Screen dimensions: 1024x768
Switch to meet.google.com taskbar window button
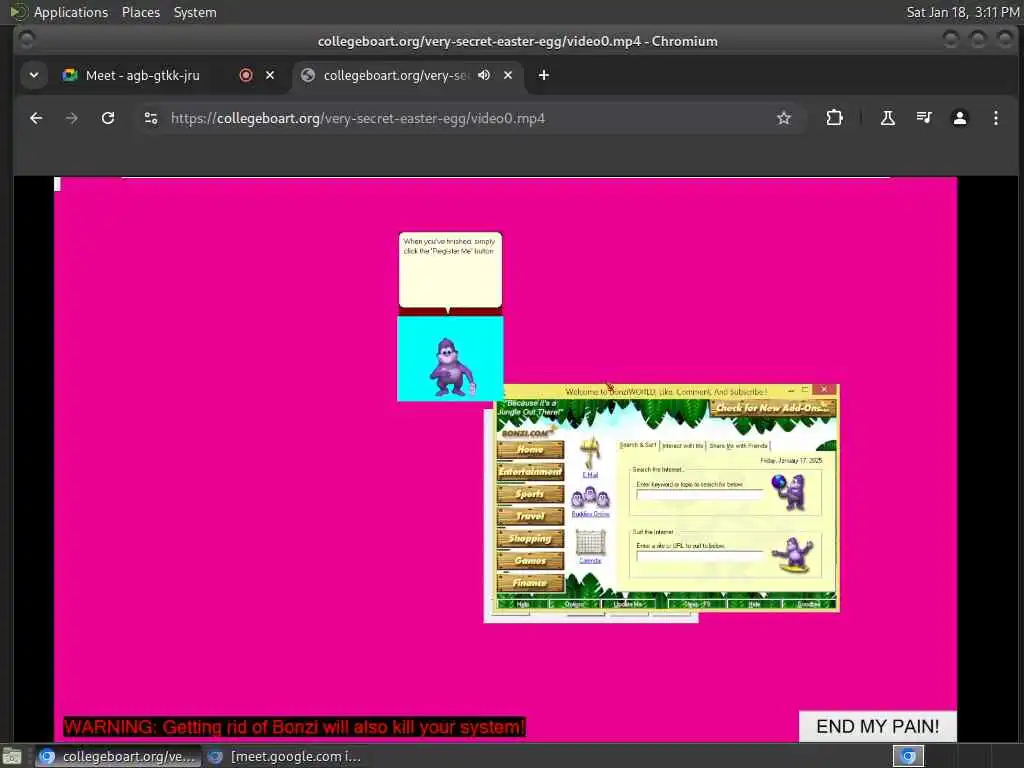pos(286,756)
